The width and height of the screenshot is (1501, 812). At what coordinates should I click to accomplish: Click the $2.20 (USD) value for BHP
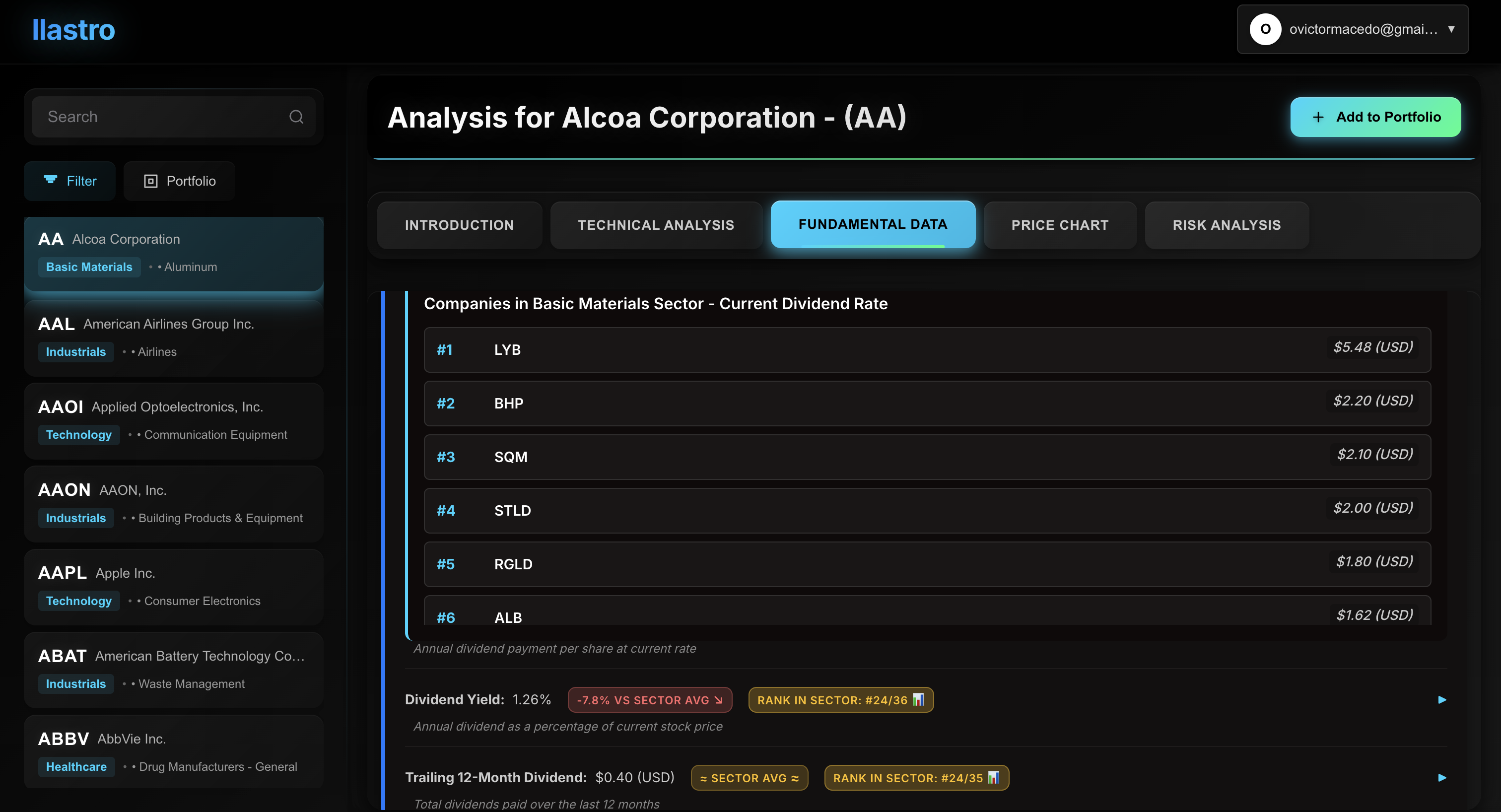[x=1373, y=401]
